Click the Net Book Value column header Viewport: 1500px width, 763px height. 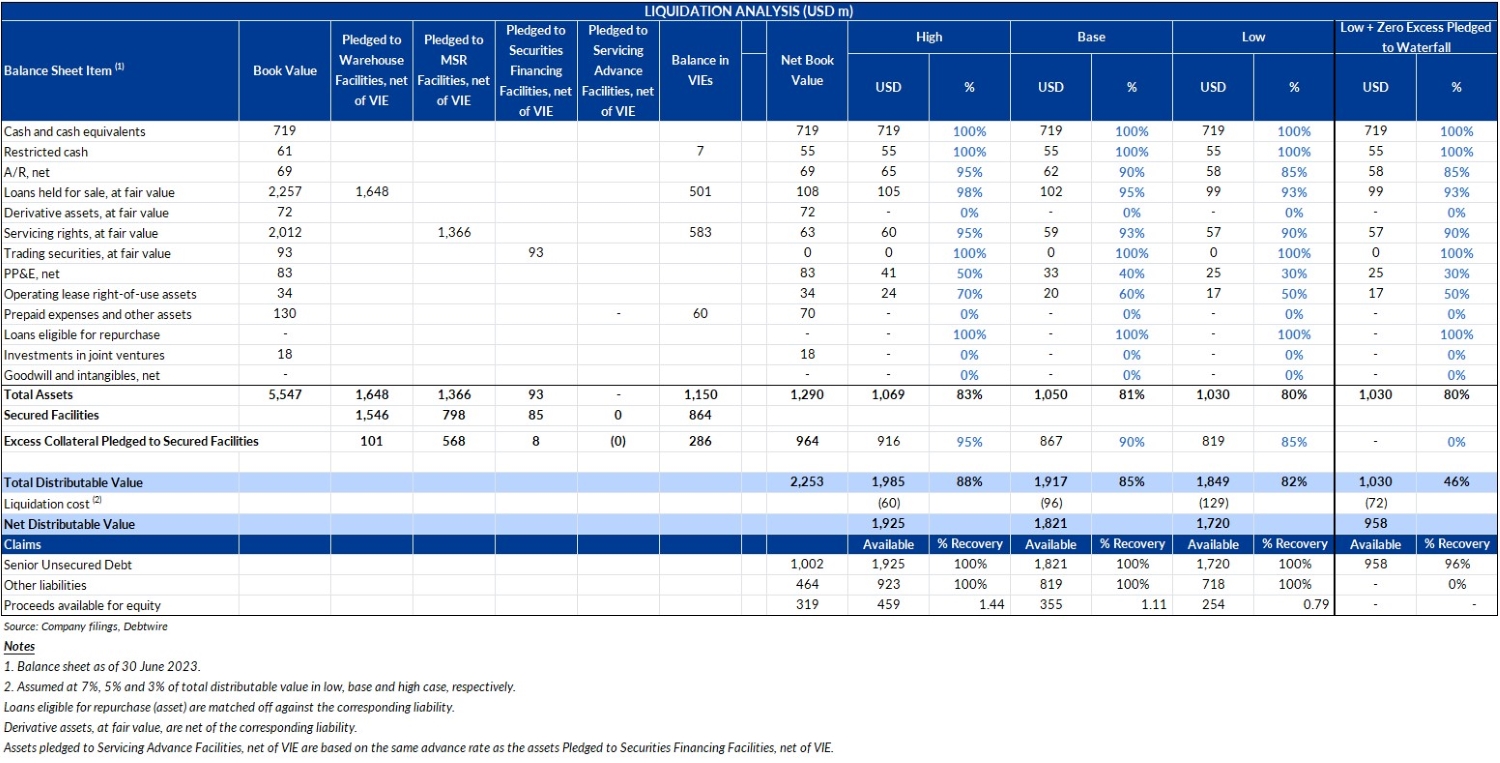806,71
